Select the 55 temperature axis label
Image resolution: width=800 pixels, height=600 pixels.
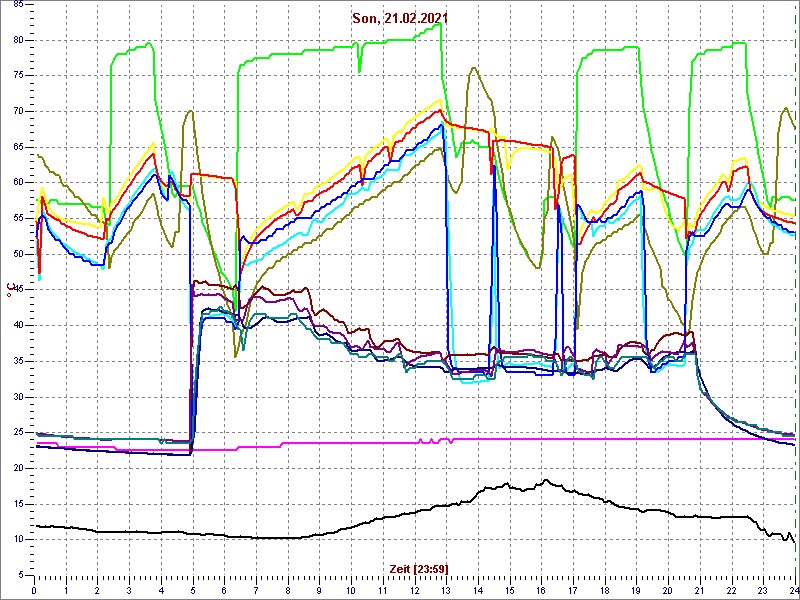pyautogui.click(x=17, y=218)
